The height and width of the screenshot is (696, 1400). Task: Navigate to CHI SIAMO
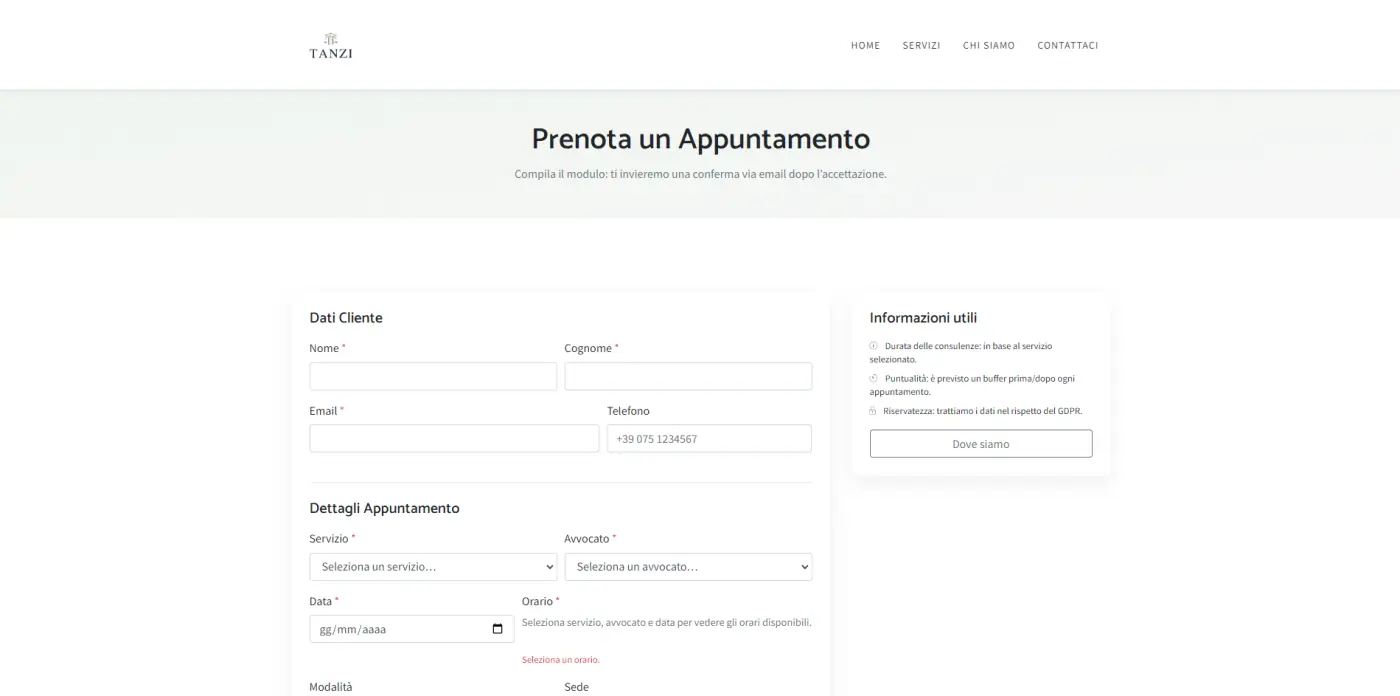click(x=988, y=45)
